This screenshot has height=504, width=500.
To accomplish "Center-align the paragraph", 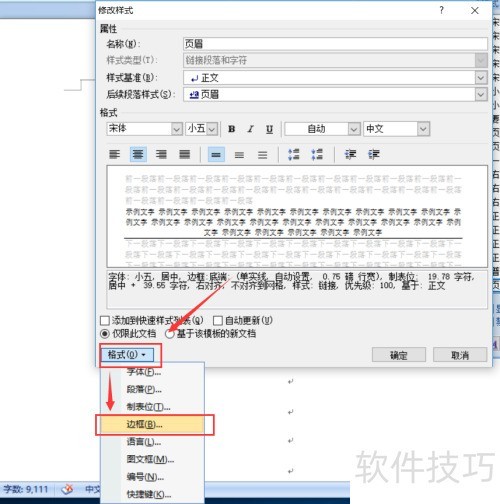I will [x=138, y=154].
